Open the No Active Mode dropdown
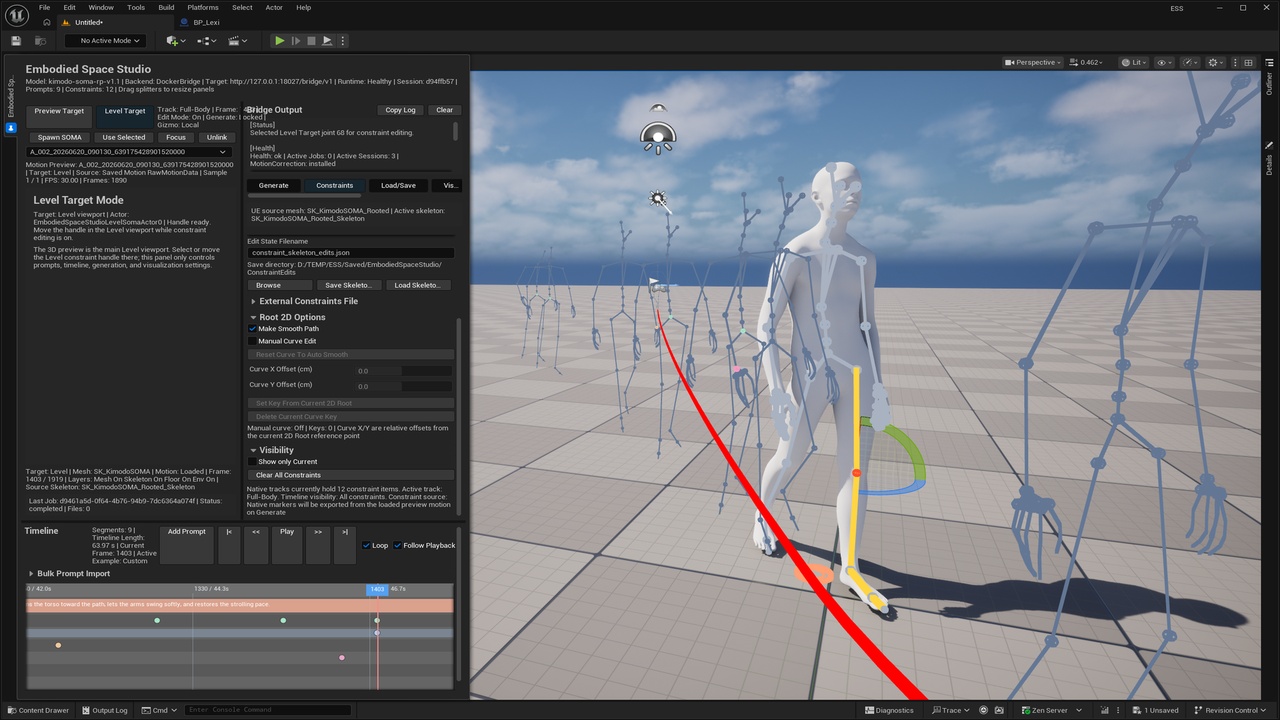 pyautogui.click(x=106, y=41)
